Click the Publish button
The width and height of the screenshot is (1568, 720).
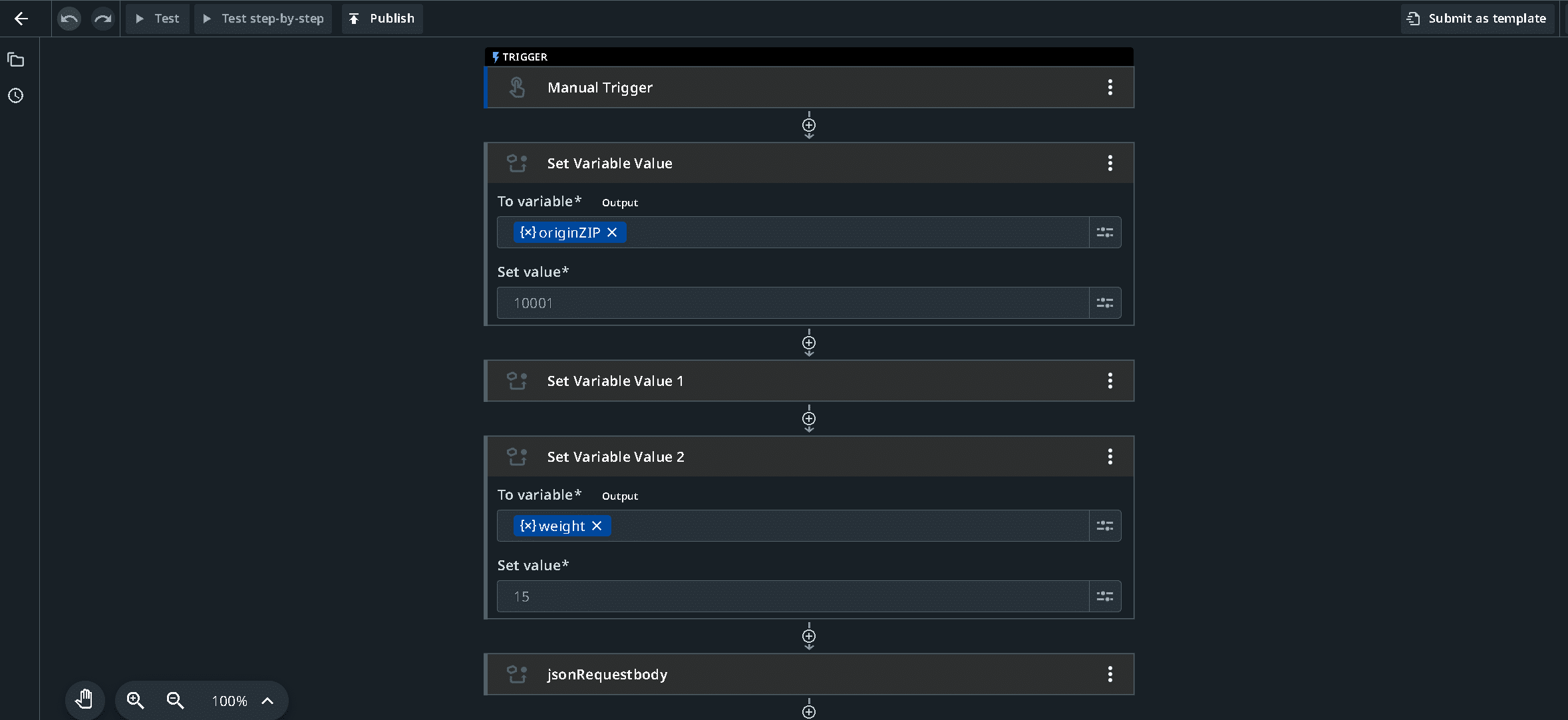pos(383,19)
